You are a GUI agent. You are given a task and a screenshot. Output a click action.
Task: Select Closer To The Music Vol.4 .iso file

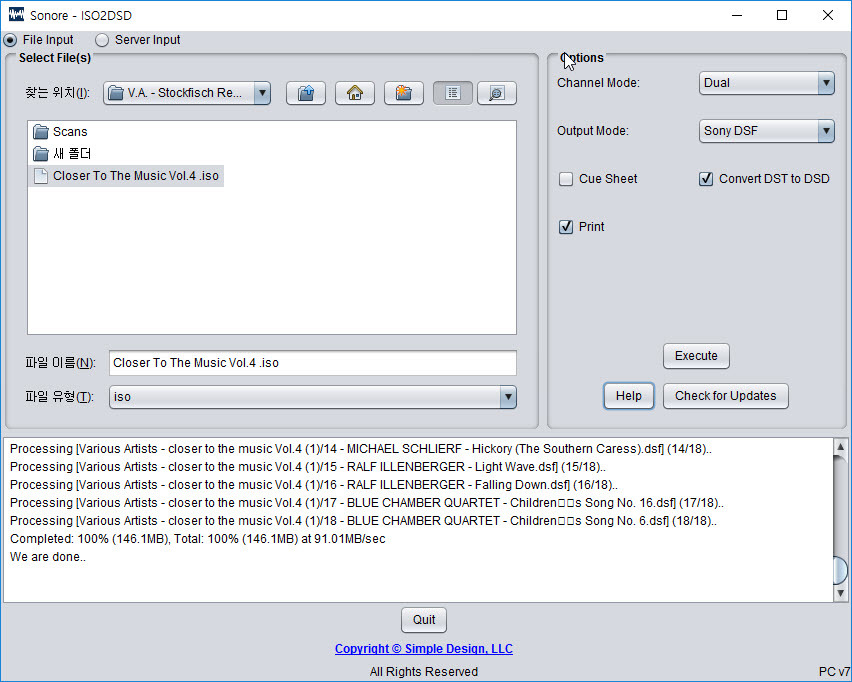coord(126,176)
